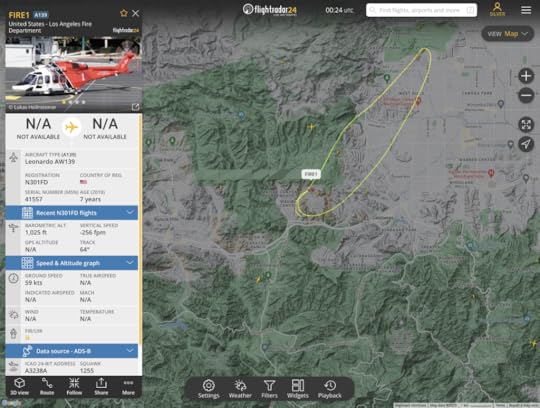
Task: Open the 3D view
Action: [x=19, y=386]
